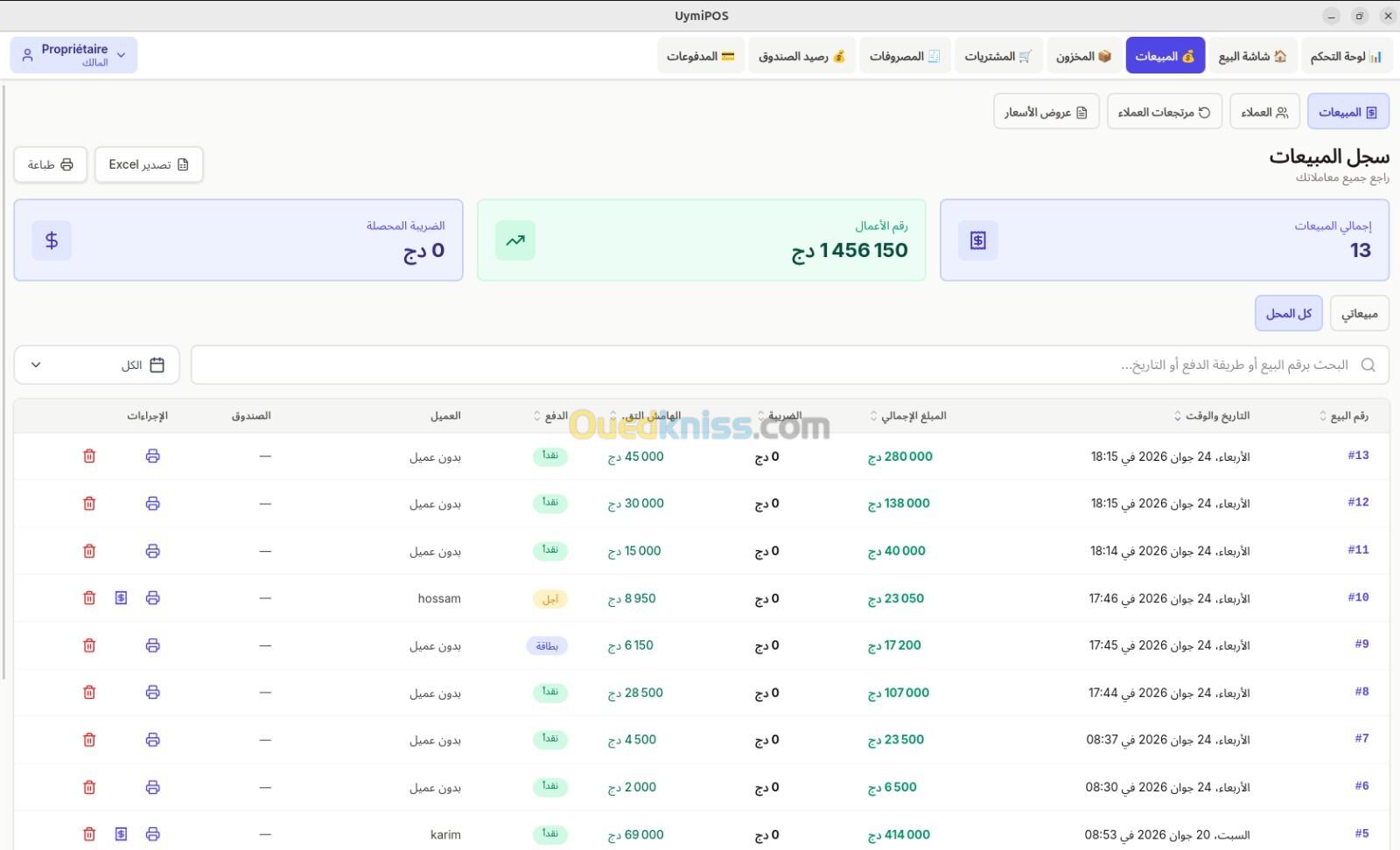1400x850 pixels.
Task: Delete hossam's sale #10 with the trash icon
Action: (89, 598)
